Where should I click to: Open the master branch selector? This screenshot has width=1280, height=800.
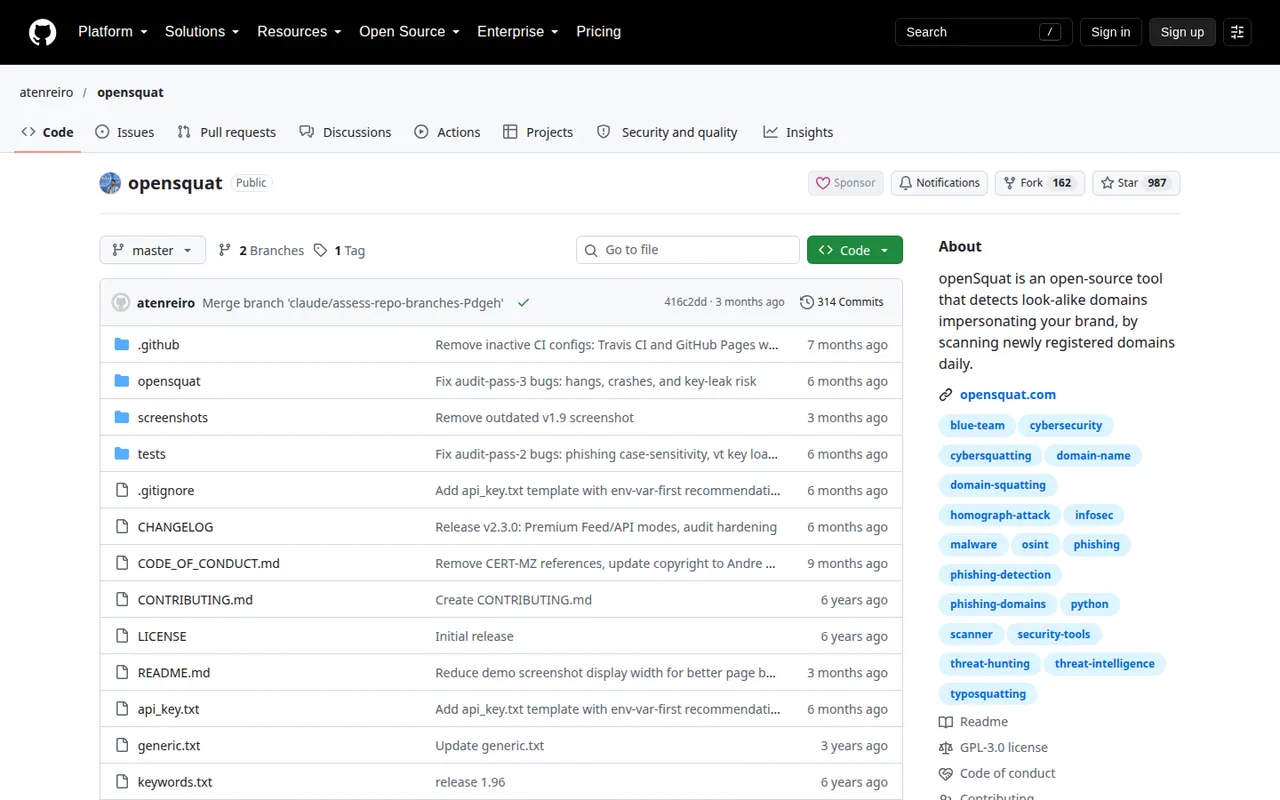pyautogui.click(x=153, y=250)
